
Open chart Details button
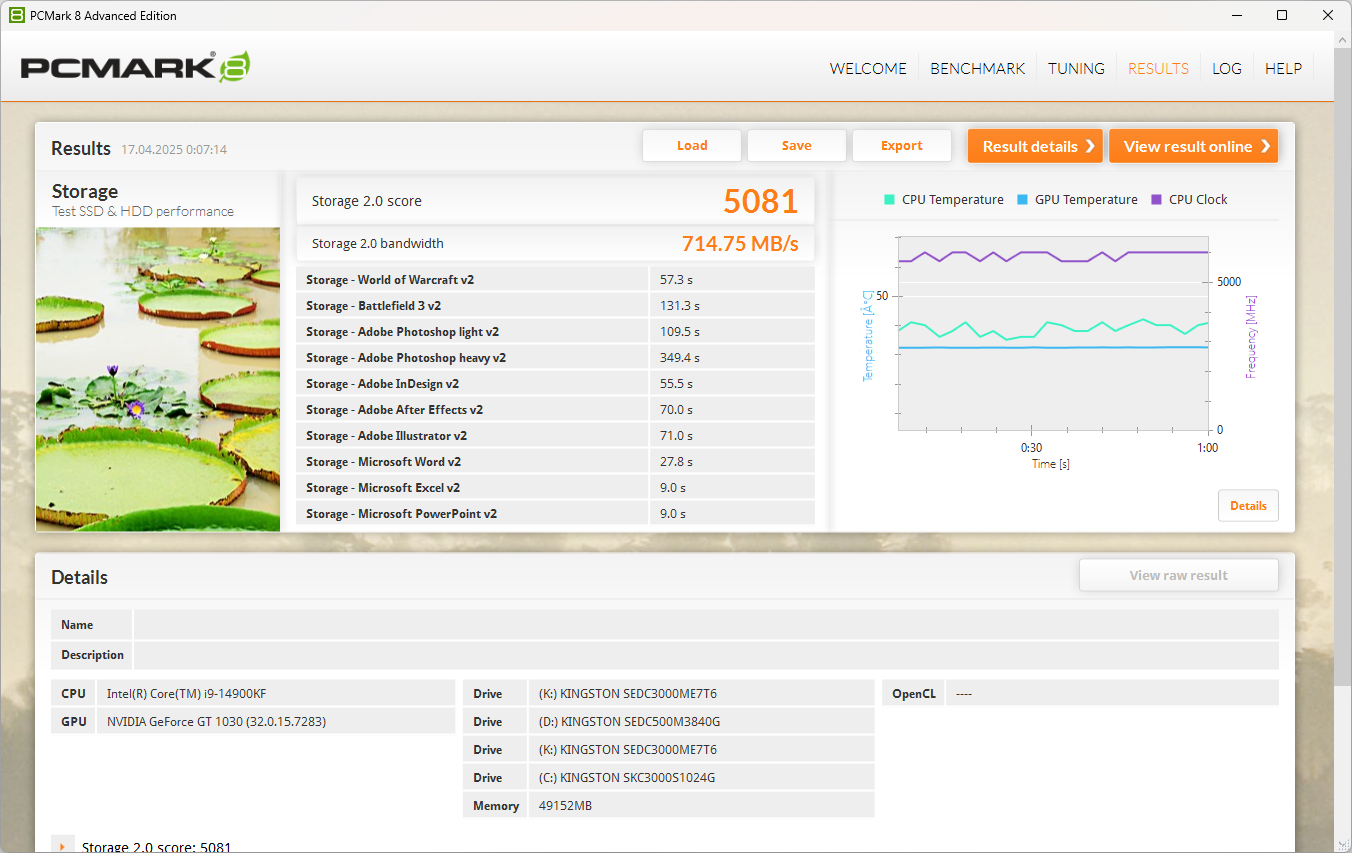1248,506
